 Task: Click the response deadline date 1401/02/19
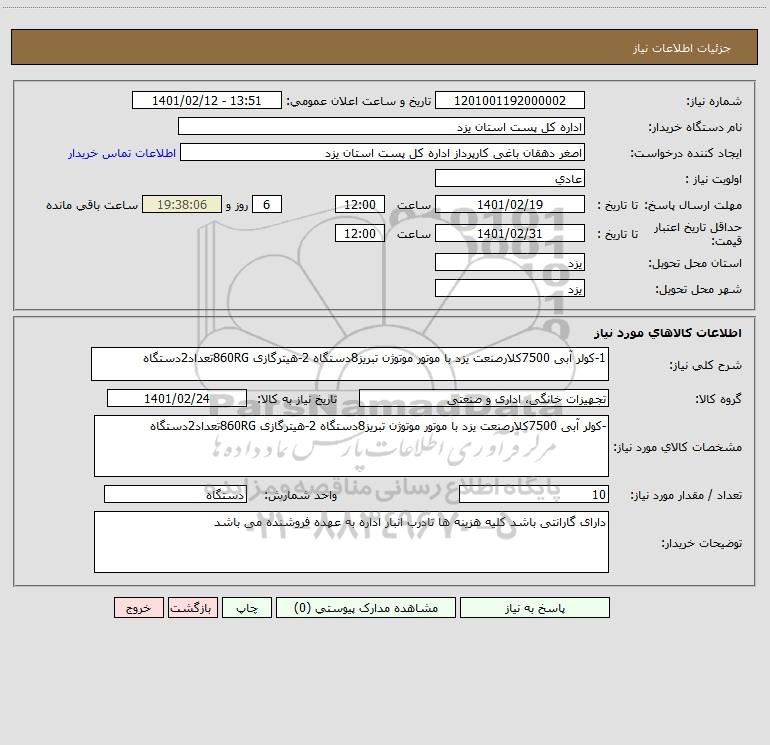(x=510, y=204)
